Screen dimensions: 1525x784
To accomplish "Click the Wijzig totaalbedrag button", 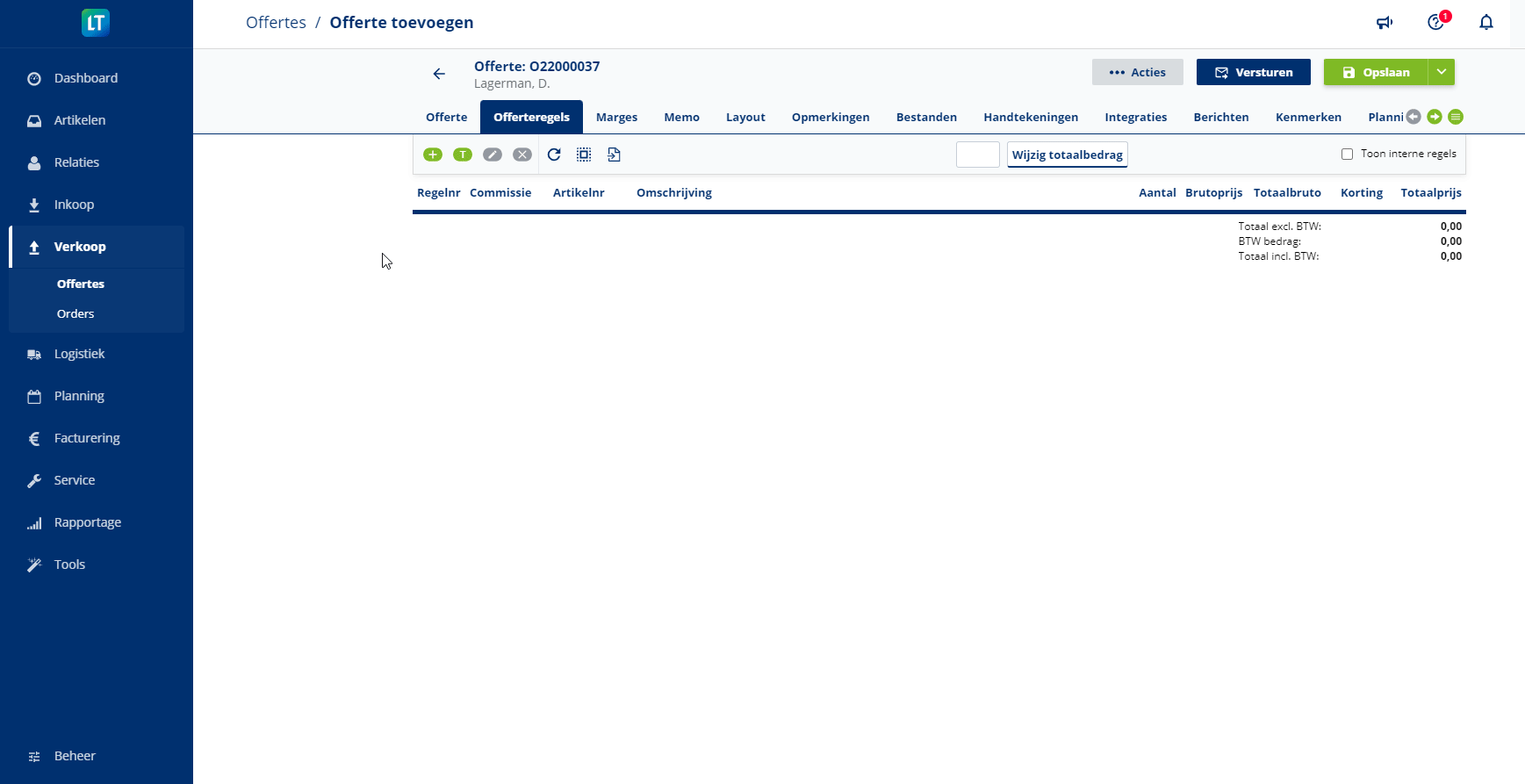I will (x=1067, y=155).
